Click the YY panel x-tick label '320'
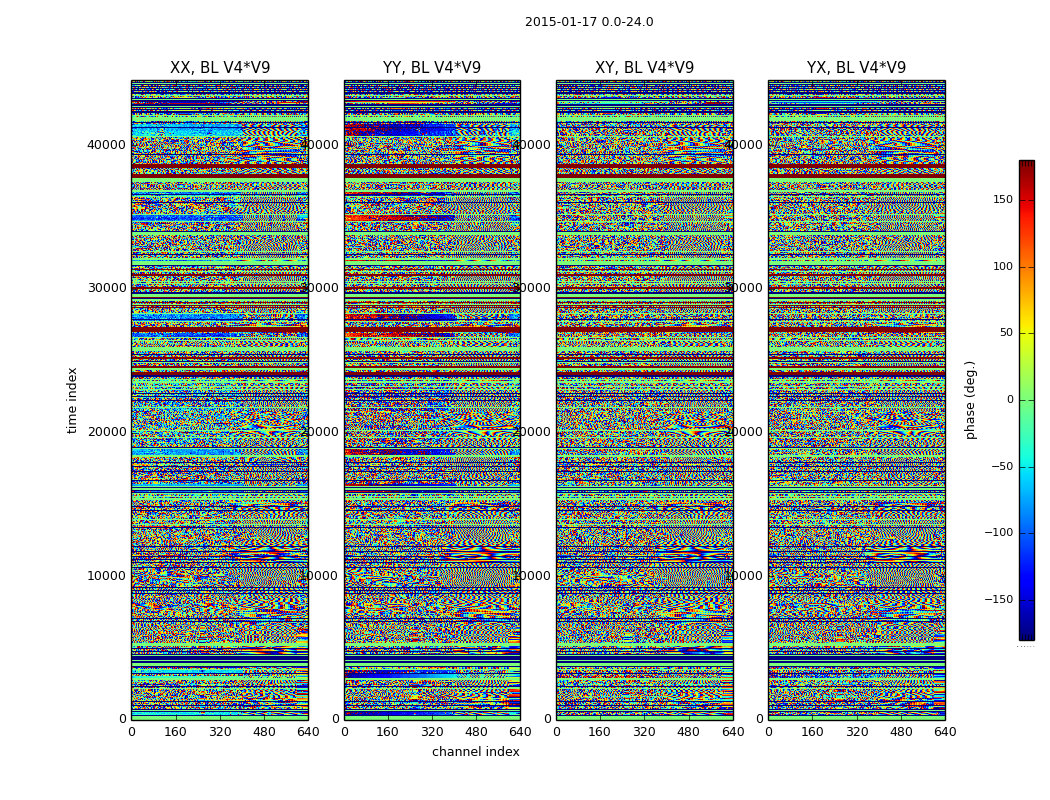 tap(433, 732)
